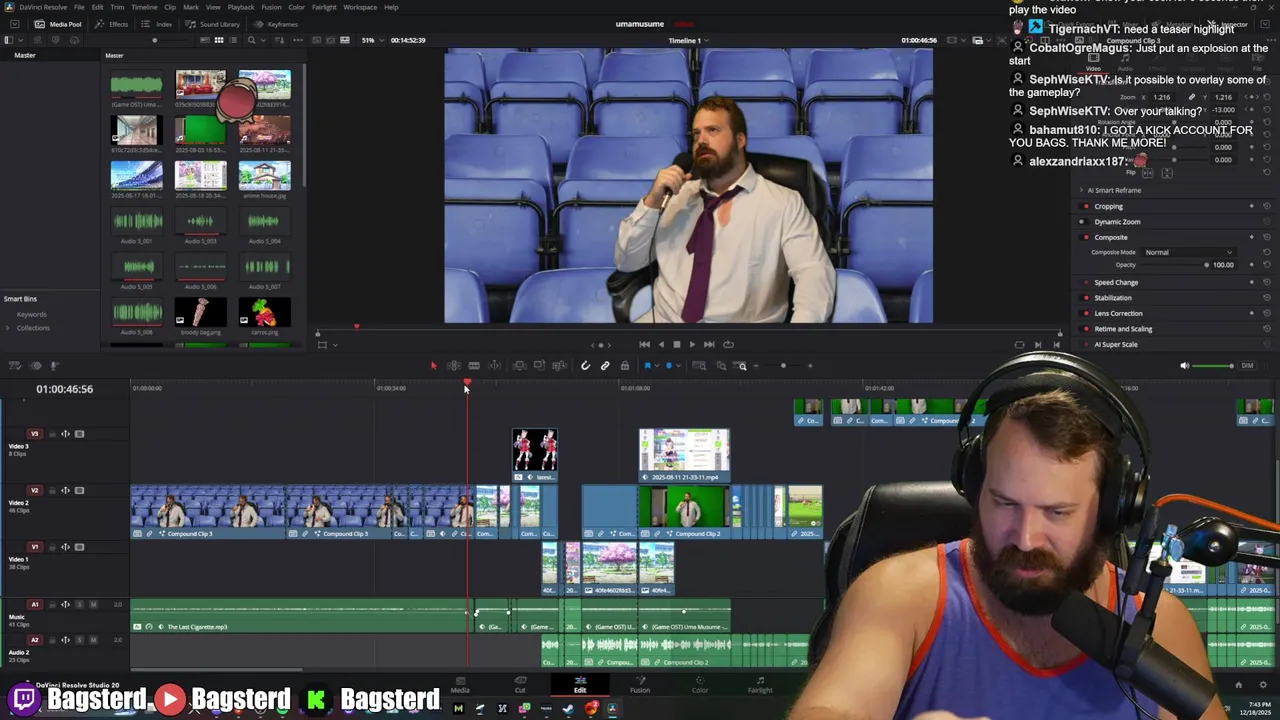The image size is (1280, 720).
Task: Open Composite Mode Normal dropdown
Action: pos(1188,253)
